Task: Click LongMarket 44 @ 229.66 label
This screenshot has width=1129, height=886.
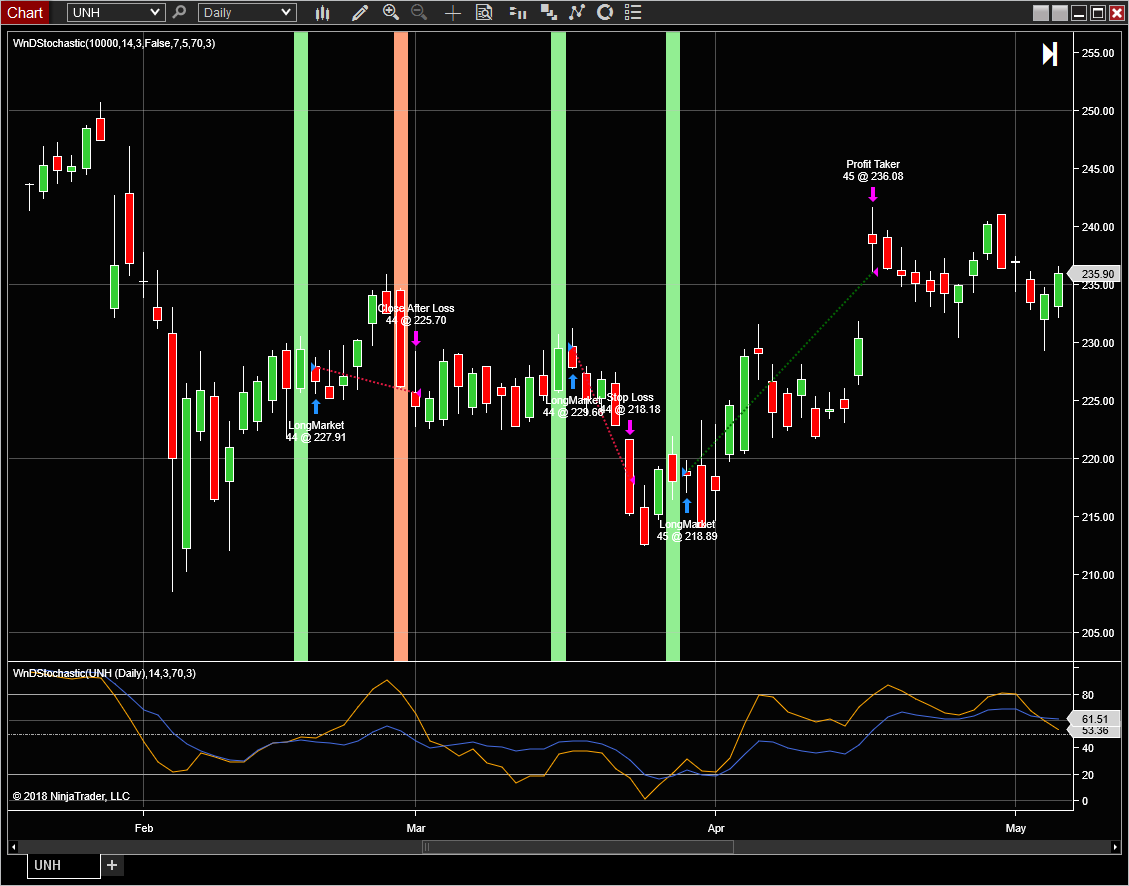Action: [x=573, y=406]
